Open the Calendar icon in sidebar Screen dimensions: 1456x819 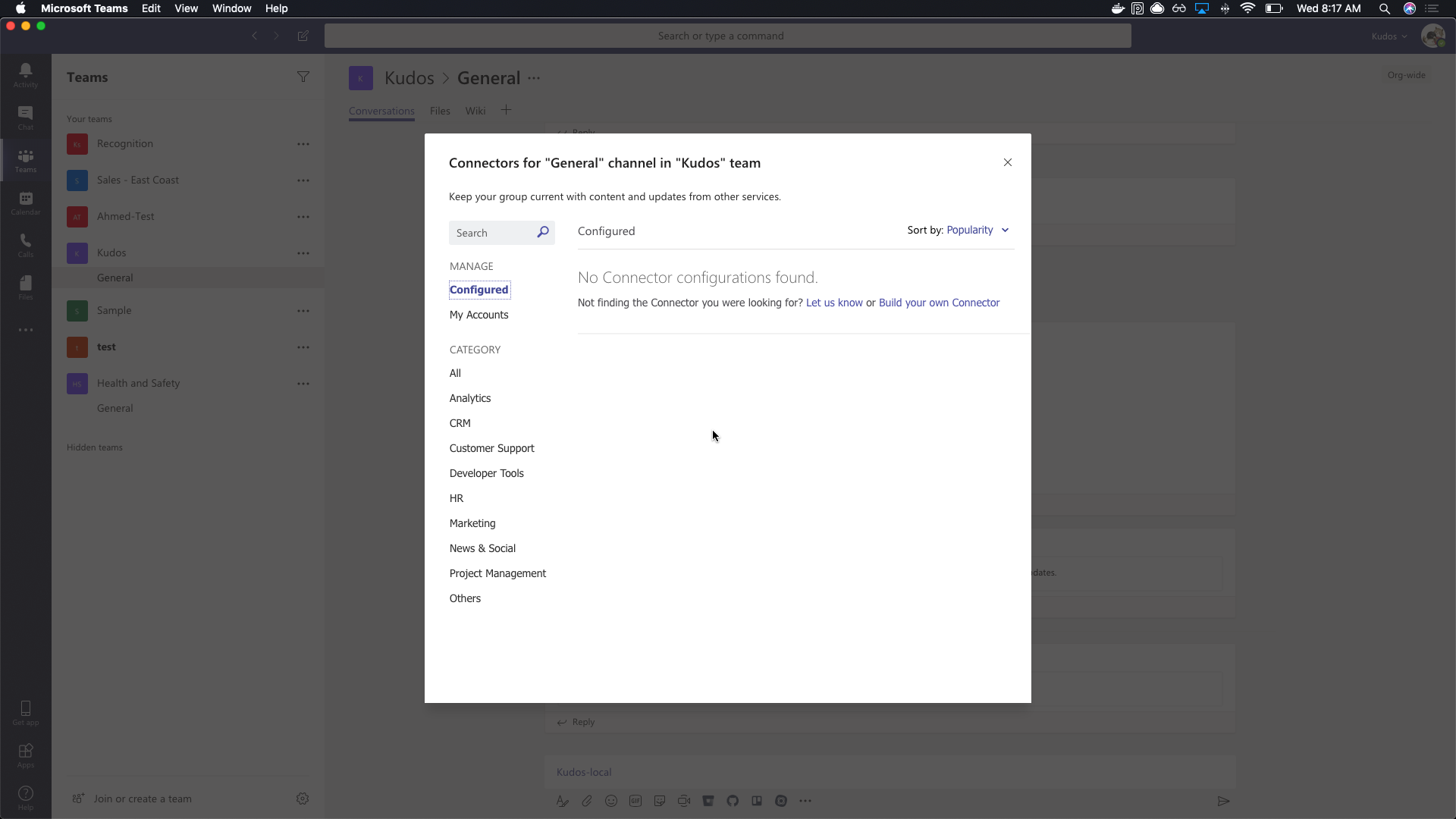pos(26,202)
